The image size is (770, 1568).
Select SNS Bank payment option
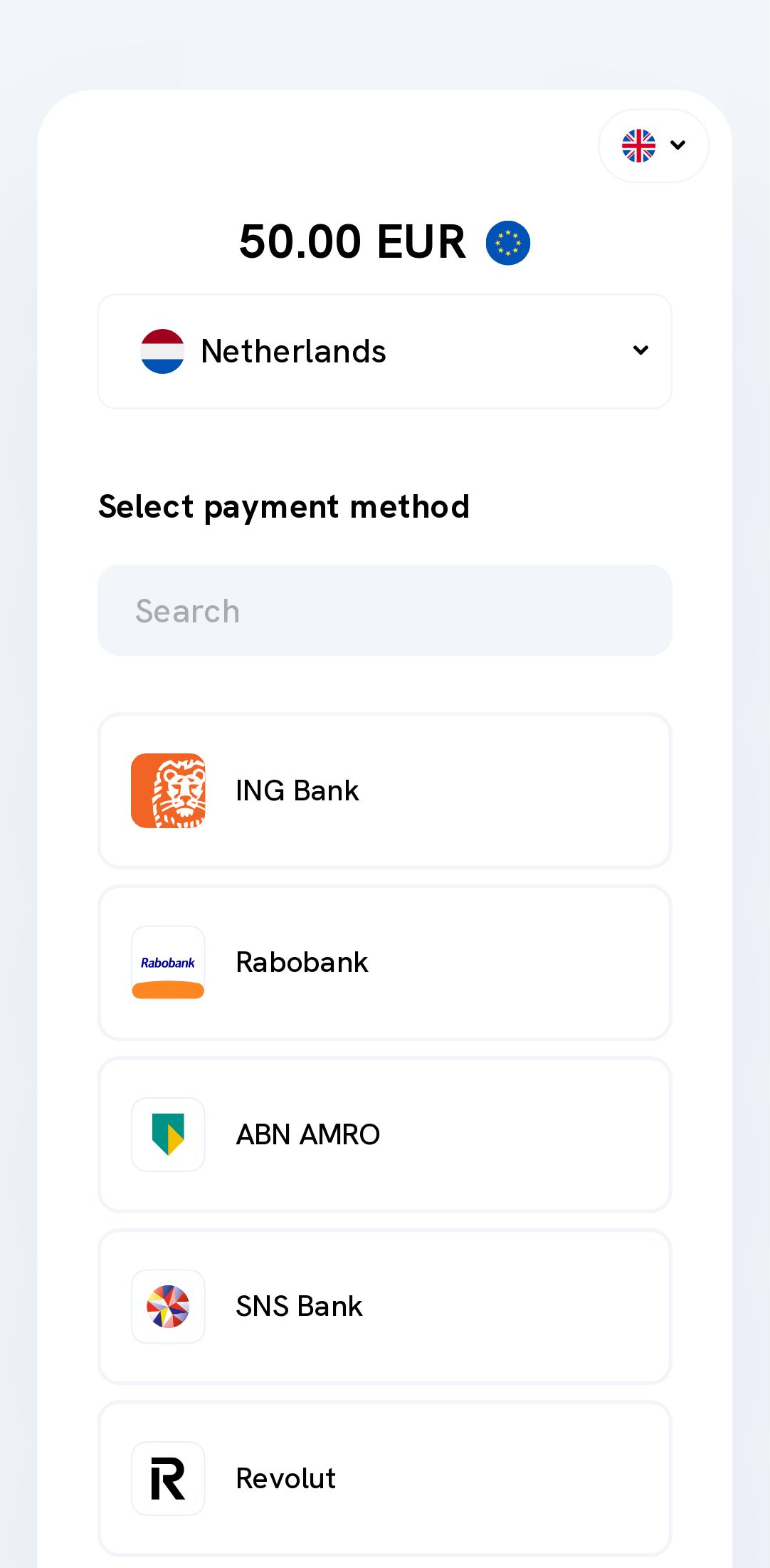(x=384, y=1306)
